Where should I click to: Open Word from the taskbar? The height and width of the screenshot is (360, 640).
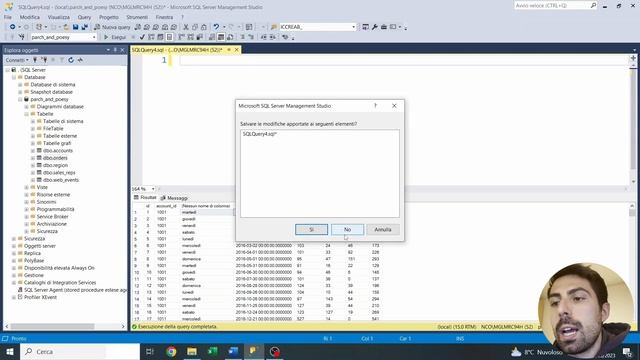pos(233,351)
